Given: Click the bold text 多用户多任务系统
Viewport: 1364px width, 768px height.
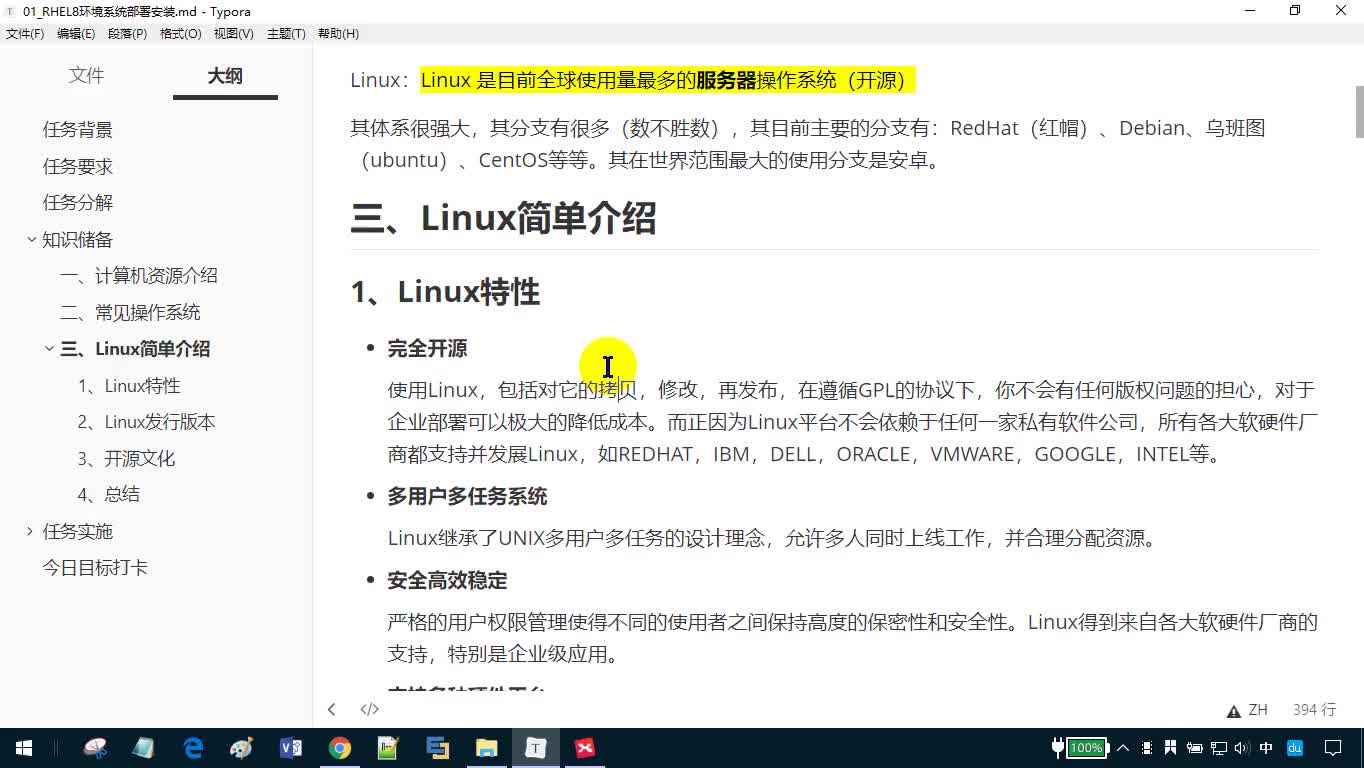Looking at the screenshot, I should tap(467, 496).
